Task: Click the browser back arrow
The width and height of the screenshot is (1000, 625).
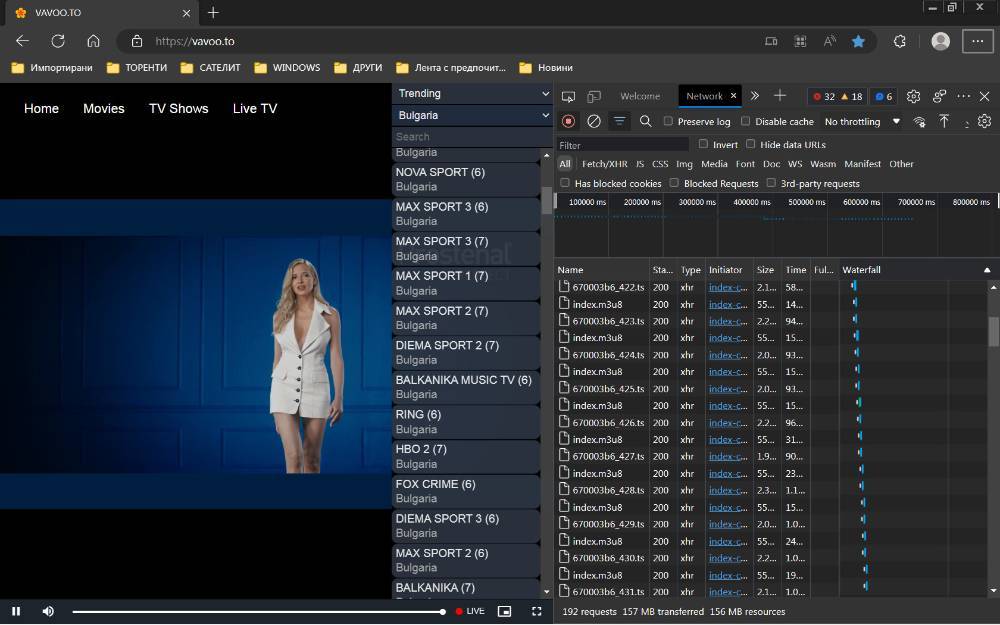Action: 22,41
